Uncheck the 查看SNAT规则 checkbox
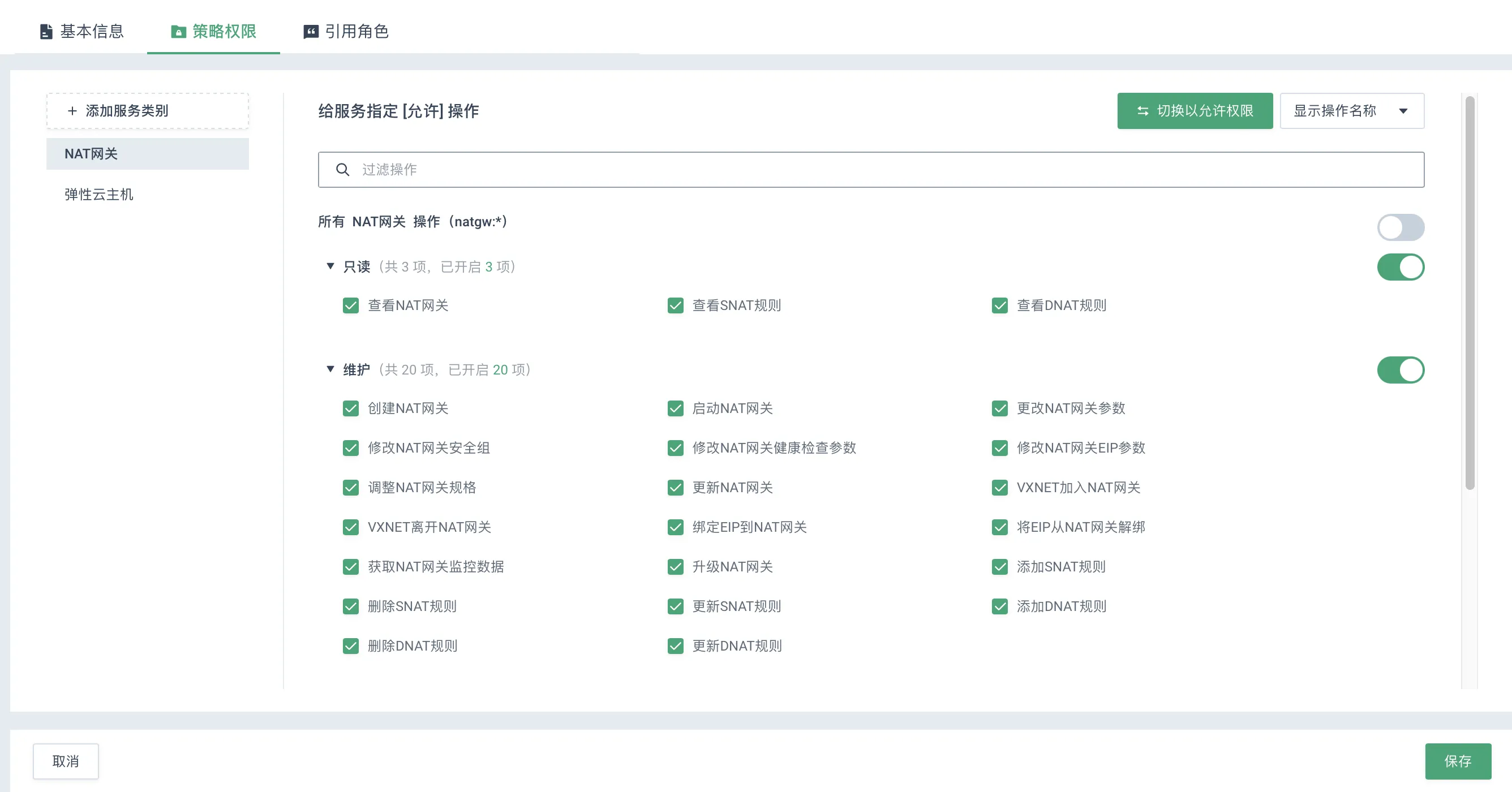1512x792 pixels. pyautogui.click(x=675, y=305)
